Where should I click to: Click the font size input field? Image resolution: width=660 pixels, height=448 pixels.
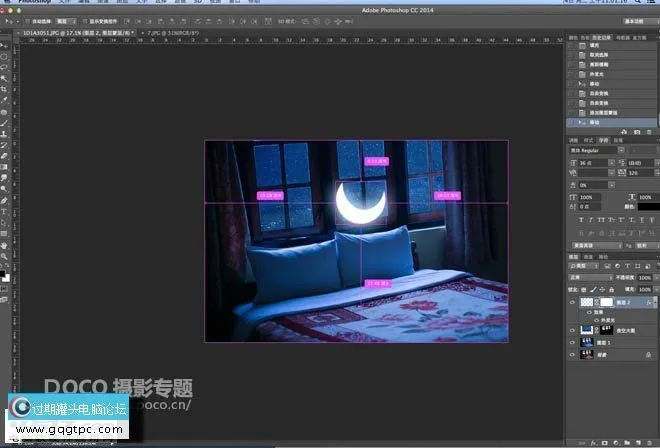tap(592, 162)
